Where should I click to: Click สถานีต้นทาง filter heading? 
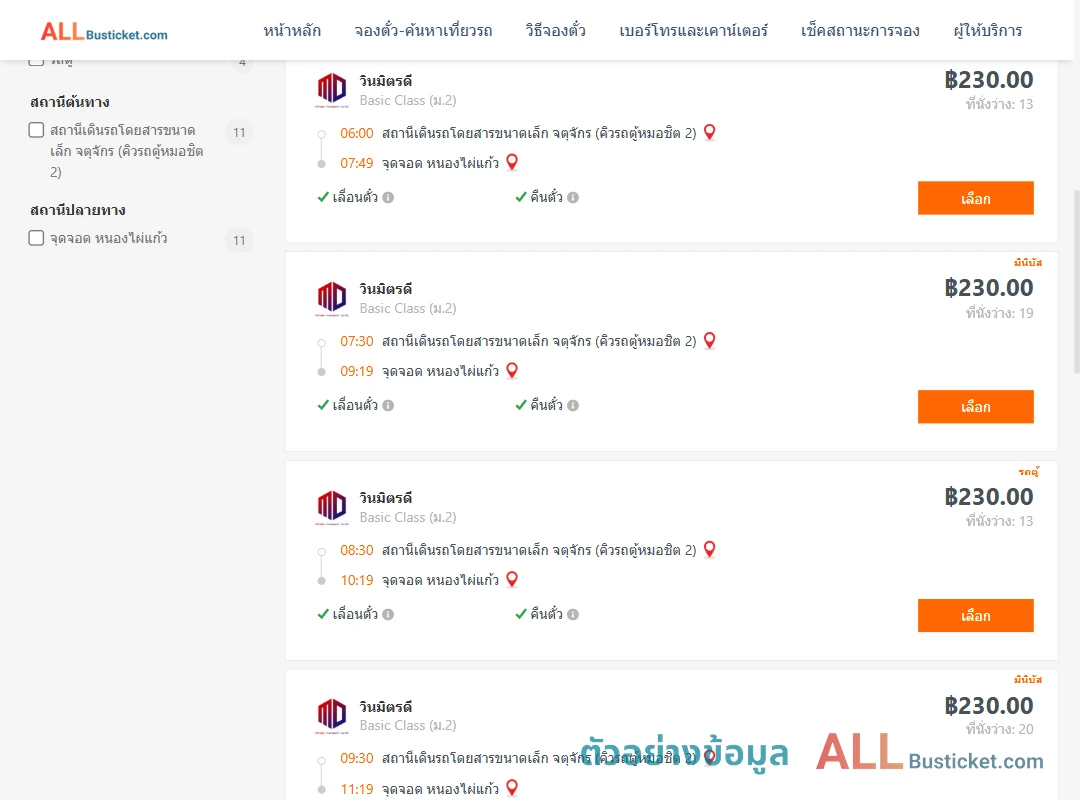coord(70,102)
